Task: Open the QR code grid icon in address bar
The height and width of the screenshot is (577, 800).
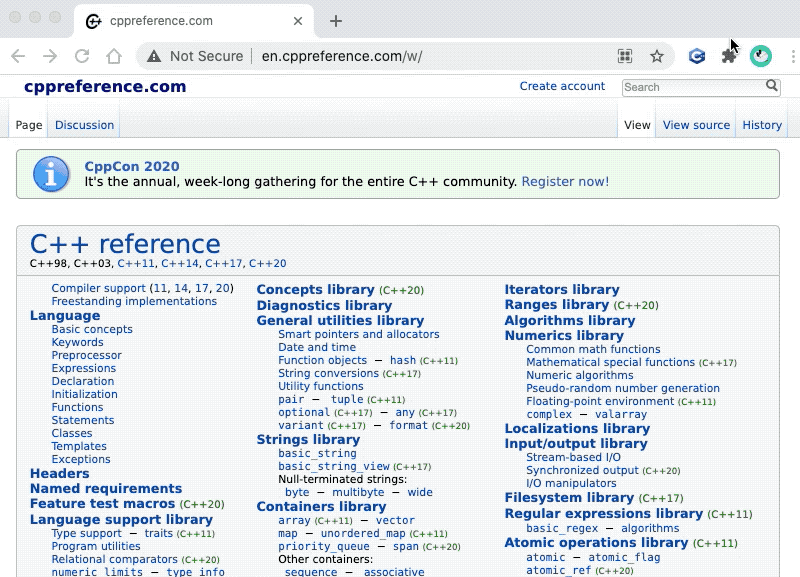Action: [625, 56]
